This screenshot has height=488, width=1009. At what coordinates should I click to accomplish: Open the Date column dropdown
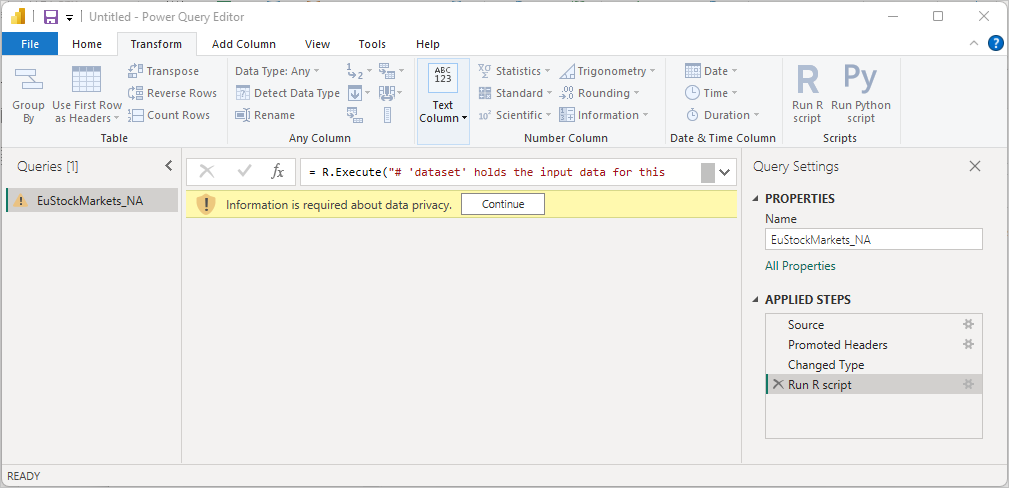click(711, 71)
